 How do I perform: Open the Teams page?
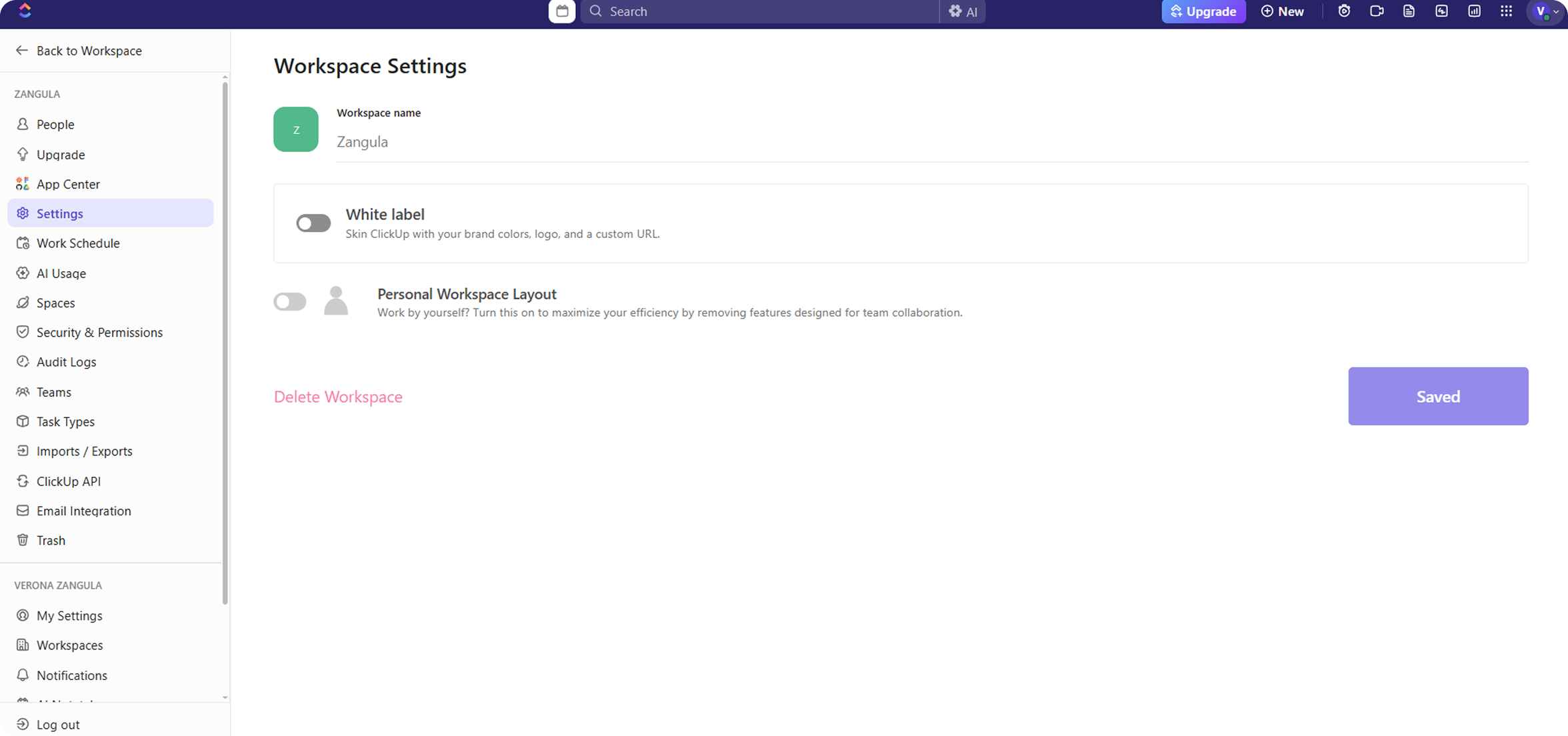click(x=111, y=391)
